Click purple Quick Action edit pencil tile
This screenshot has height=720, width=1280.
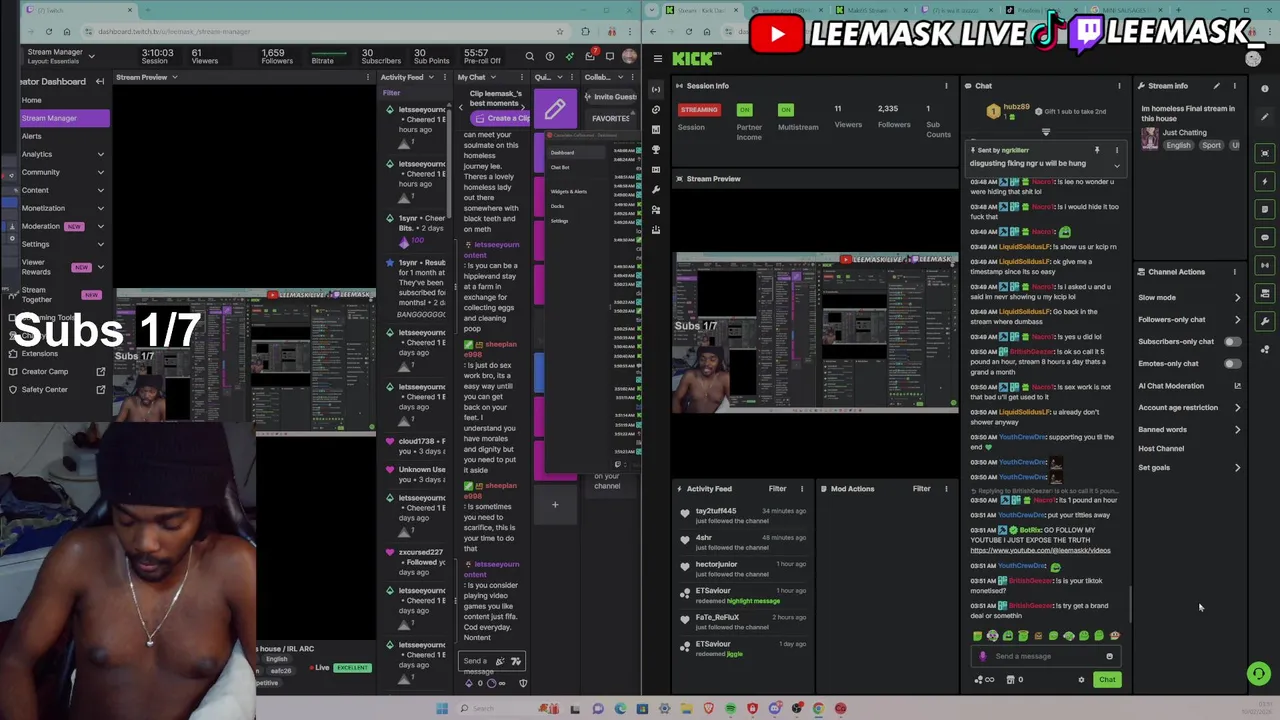click(555, 109)
